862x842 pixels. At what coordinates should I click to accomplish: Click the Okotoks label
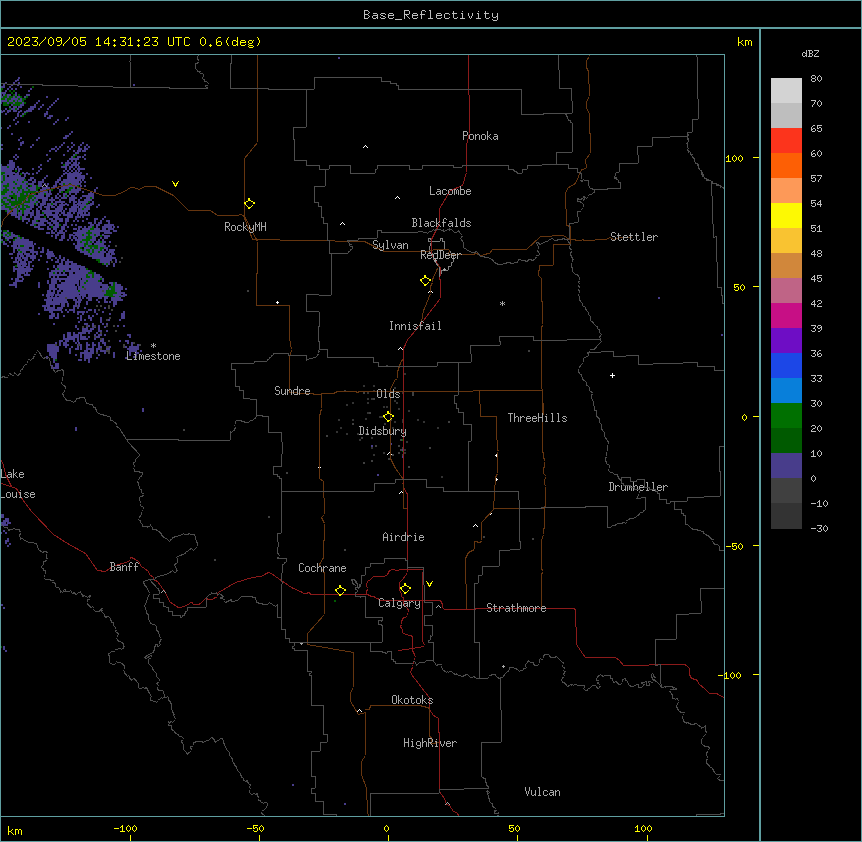tap(412, 700)
